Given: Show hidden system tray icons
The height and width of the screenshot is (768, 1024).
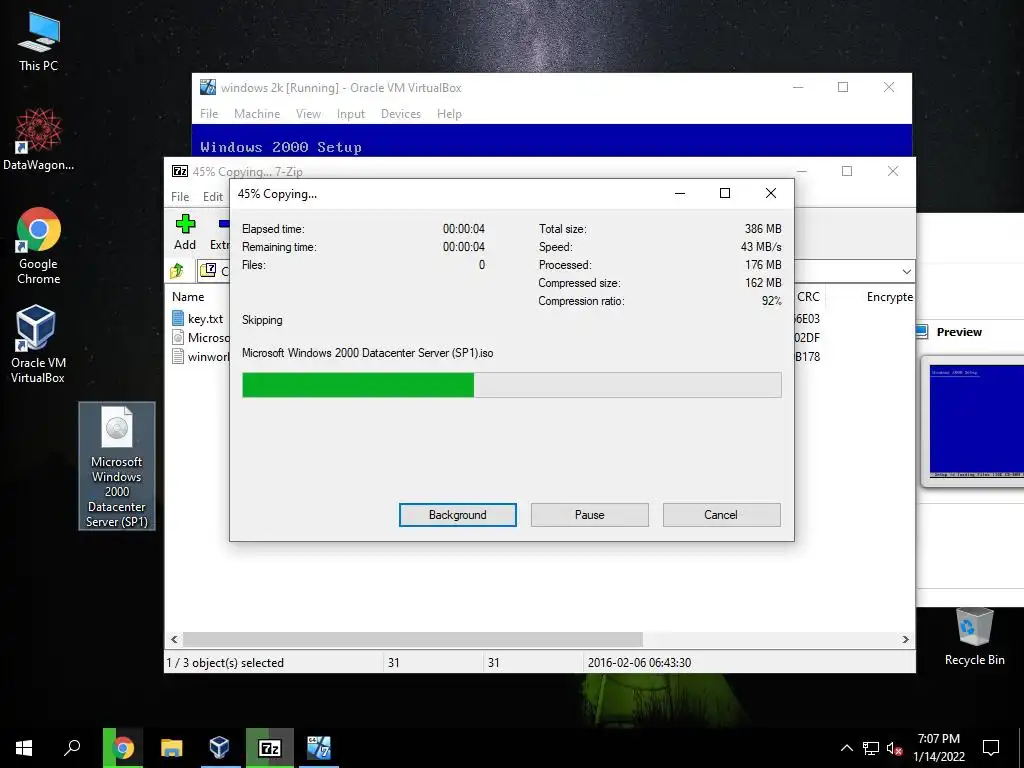Looking at the screenshot, I should click(846, 748).
